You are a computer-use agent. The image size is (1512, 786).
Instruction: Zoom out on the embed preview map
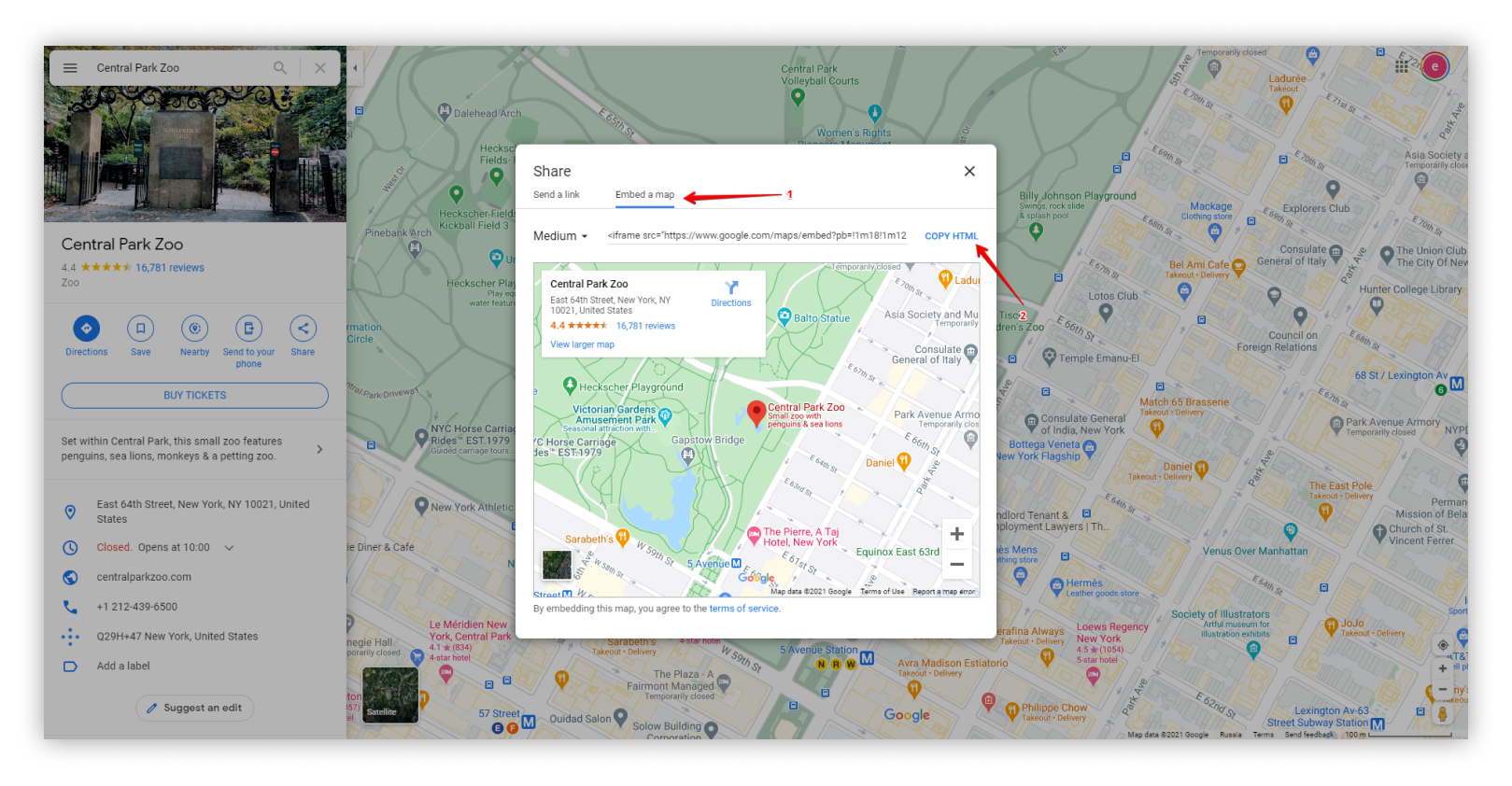[x=957, y=564]
